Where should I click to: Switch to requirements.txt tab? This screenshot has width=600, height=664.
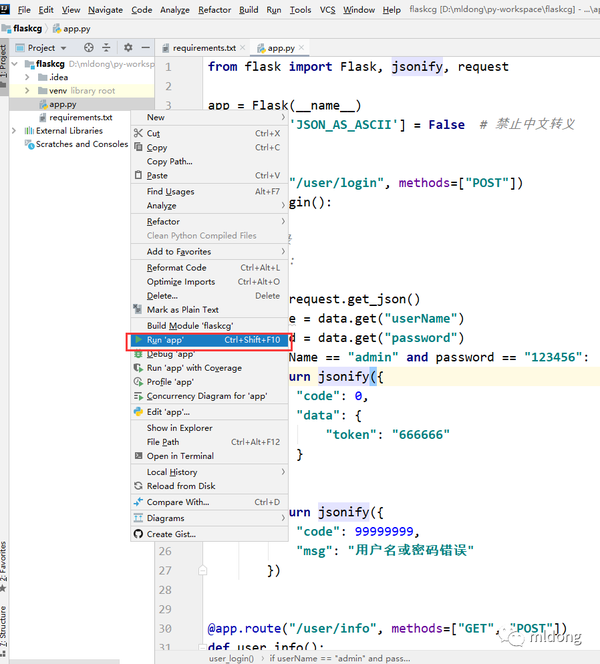[204, 47]
